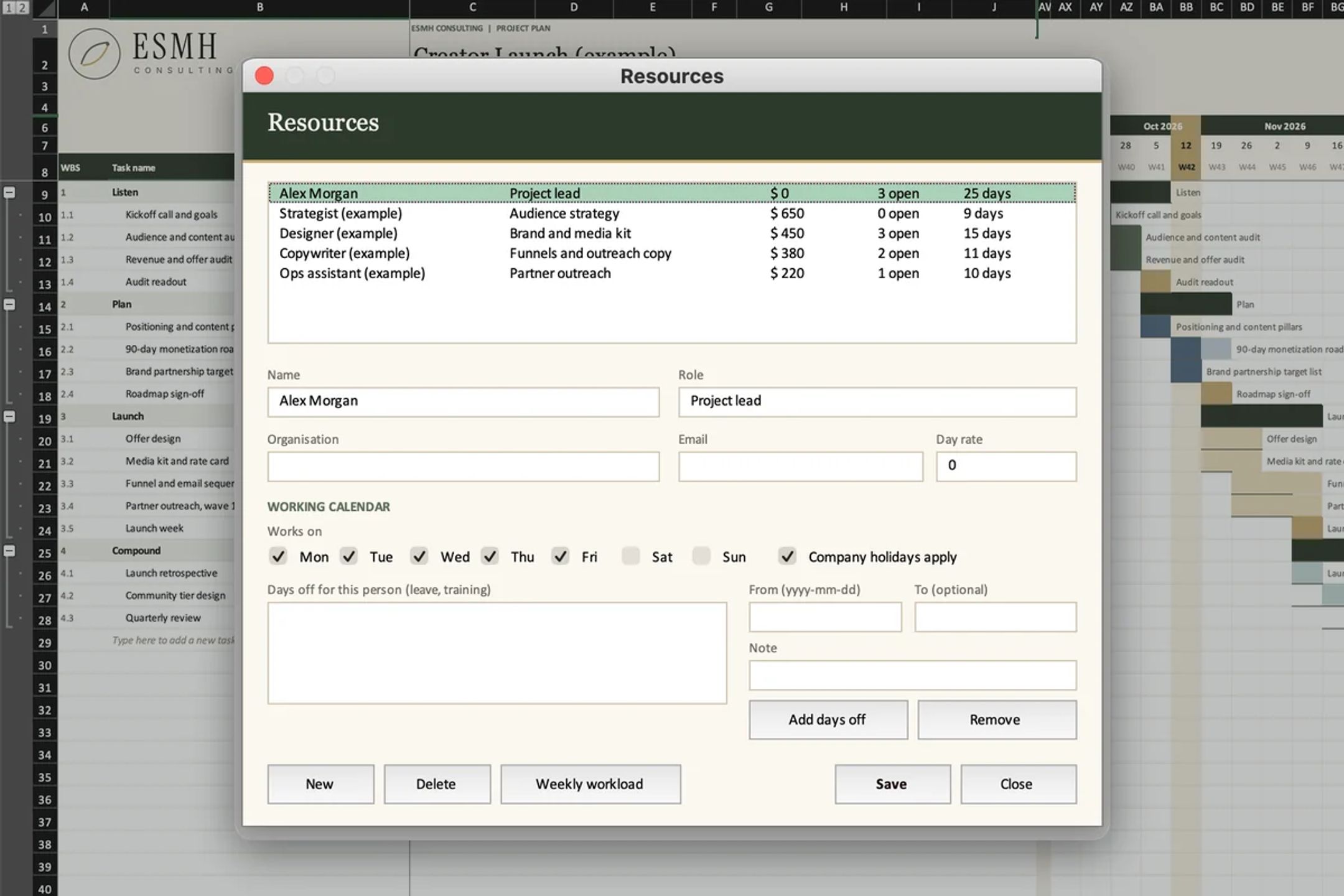Image resolution: width=1344 pixels, height=896 pixels.
Task: Focus the Note field
Action: coord(912,675)
